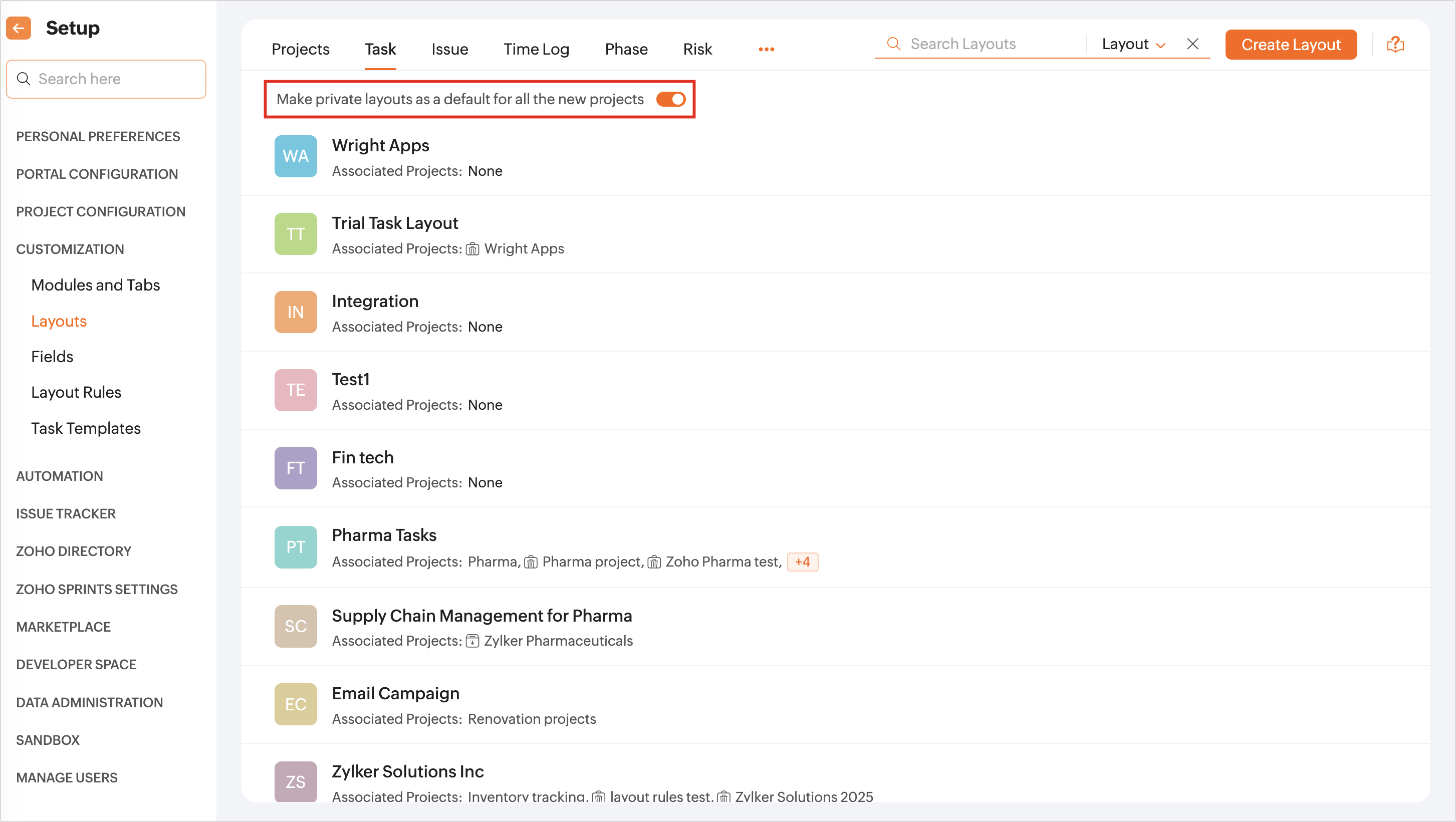The image size is (1456, 822).
Task: Click the X to close layout search
Action: click(1192, 44)
